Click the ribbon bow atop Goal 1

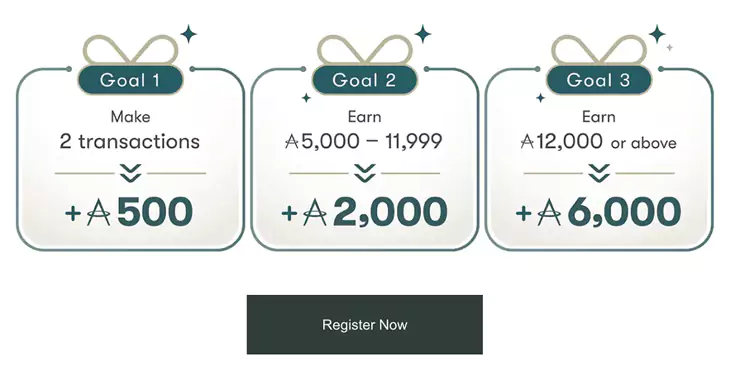point(131,49)
